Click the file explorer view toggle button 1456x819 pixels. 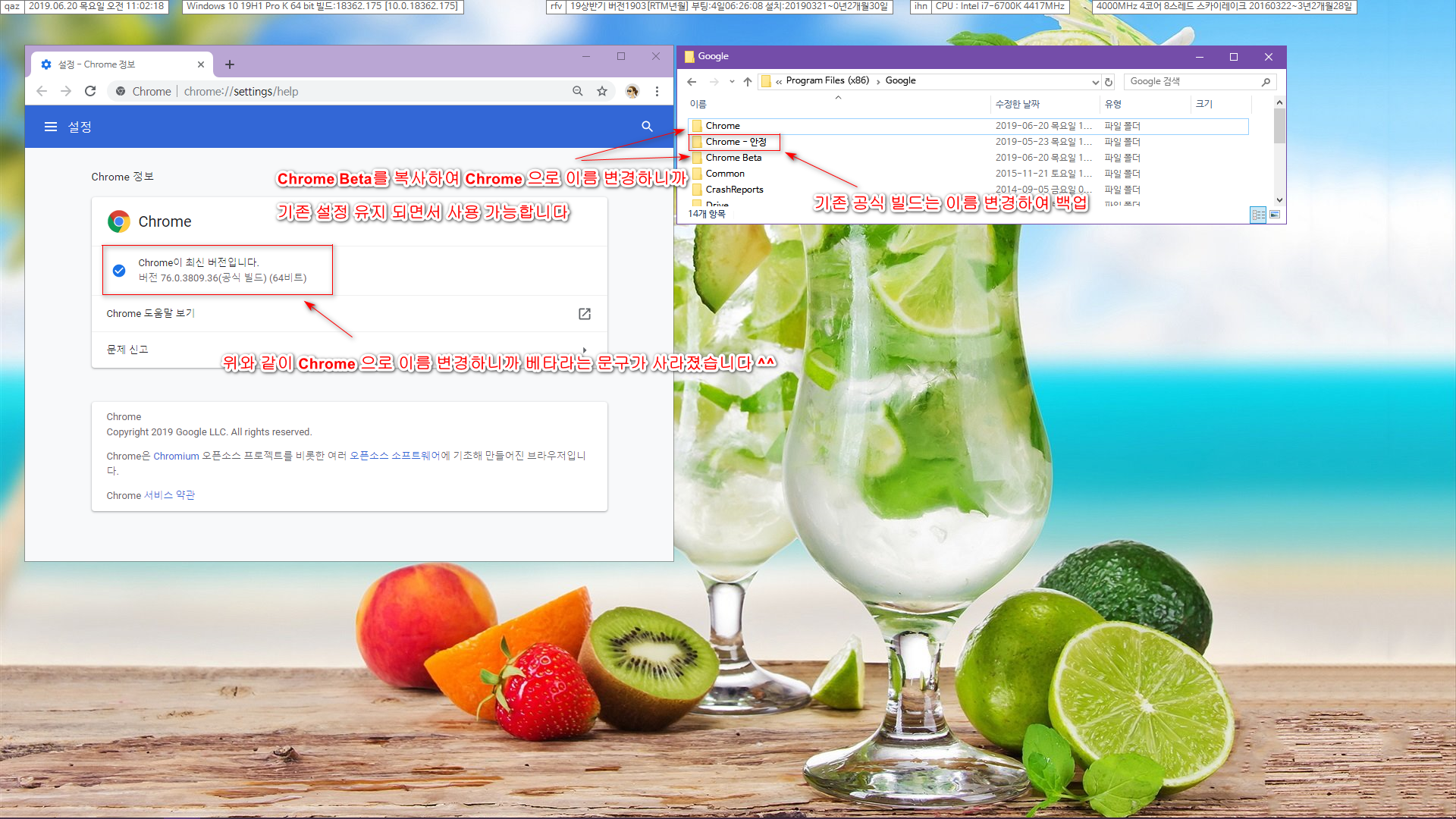1258,214
